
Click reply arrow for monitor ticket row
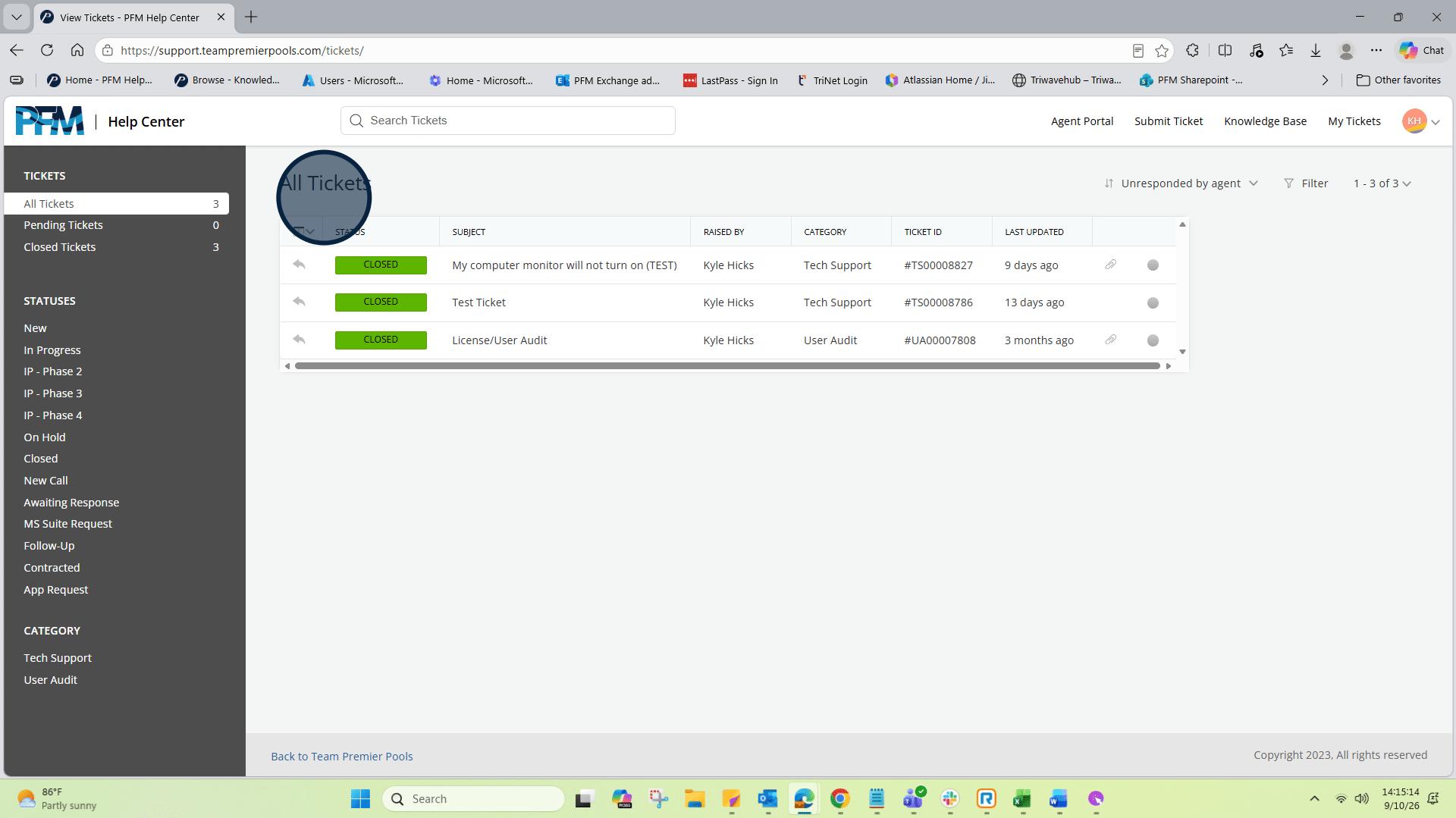point(299,265)
